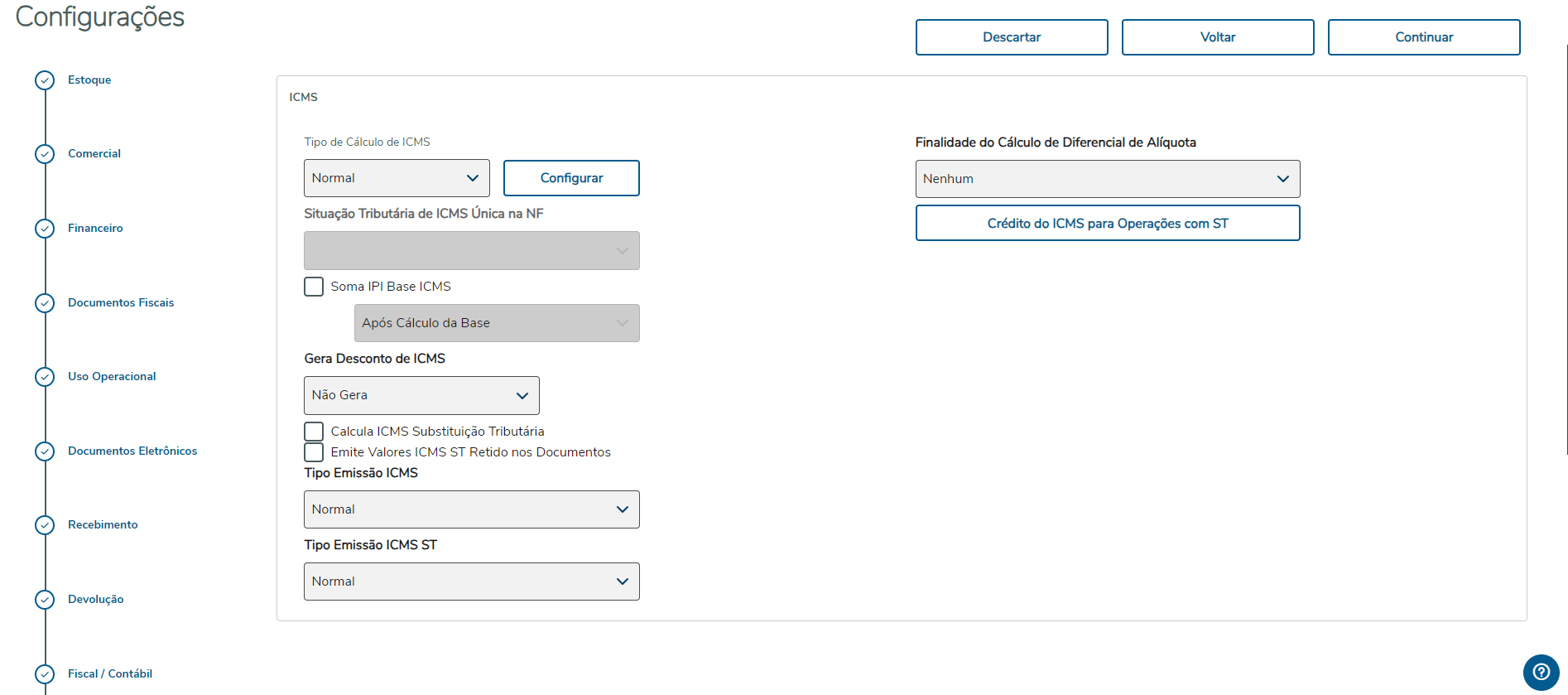
Task: Open the help question mark icon
Action: 1541,672
